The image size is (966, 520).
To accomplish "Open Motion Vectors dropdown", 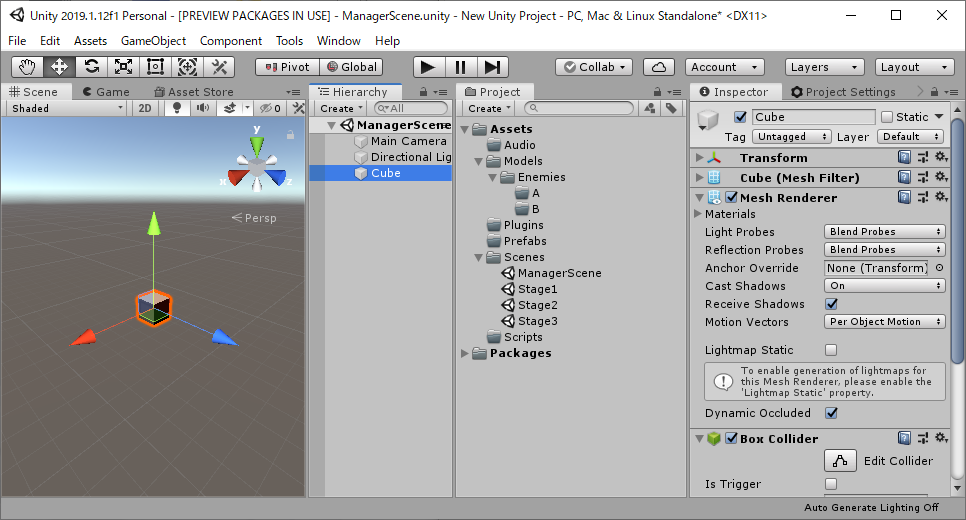I will (885, 322).
